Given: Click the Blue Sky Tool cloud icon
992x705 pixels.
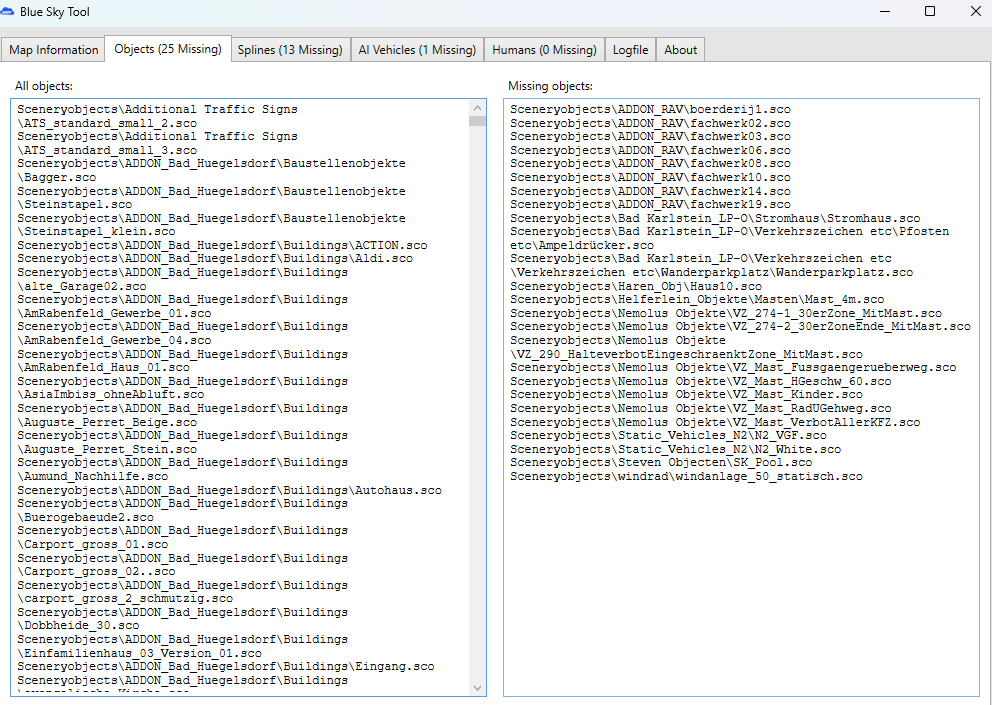Looking at the screenshot, I should [8, 12].
